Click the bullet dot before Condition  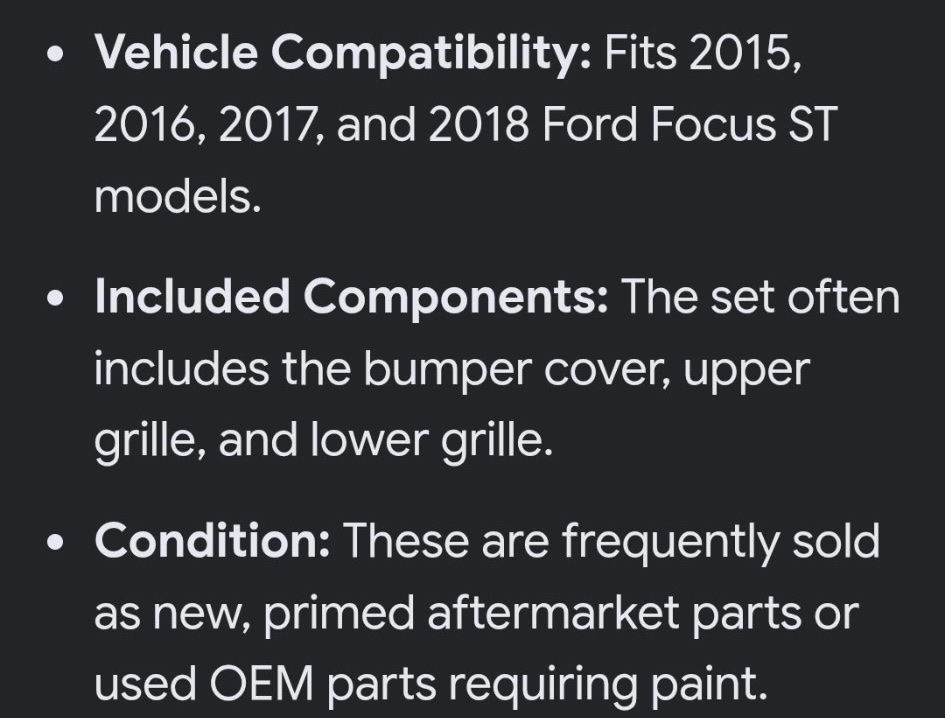click(x=55, y=542)
